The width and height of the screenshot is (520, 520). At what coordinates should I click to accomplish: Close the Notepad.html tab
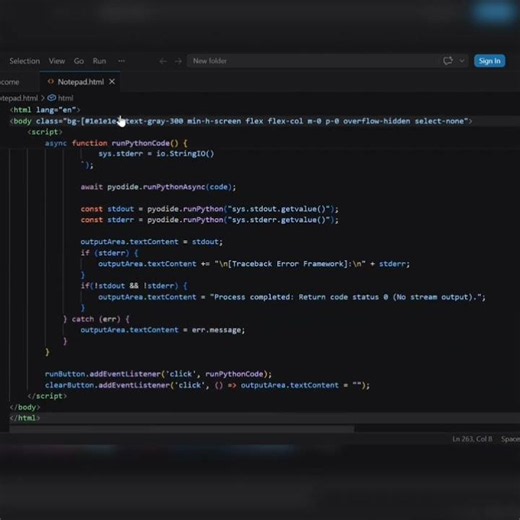coord(112,82)
